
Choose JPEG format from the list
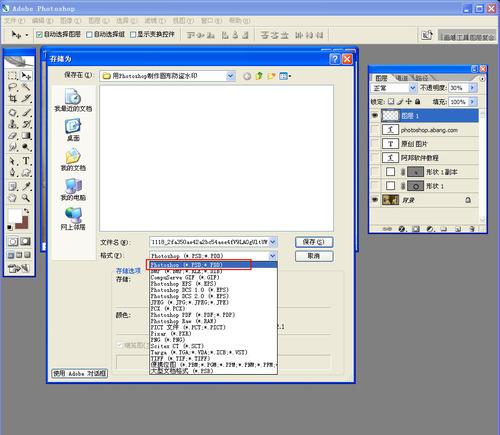pyautogui.click(x=190, y=303)
